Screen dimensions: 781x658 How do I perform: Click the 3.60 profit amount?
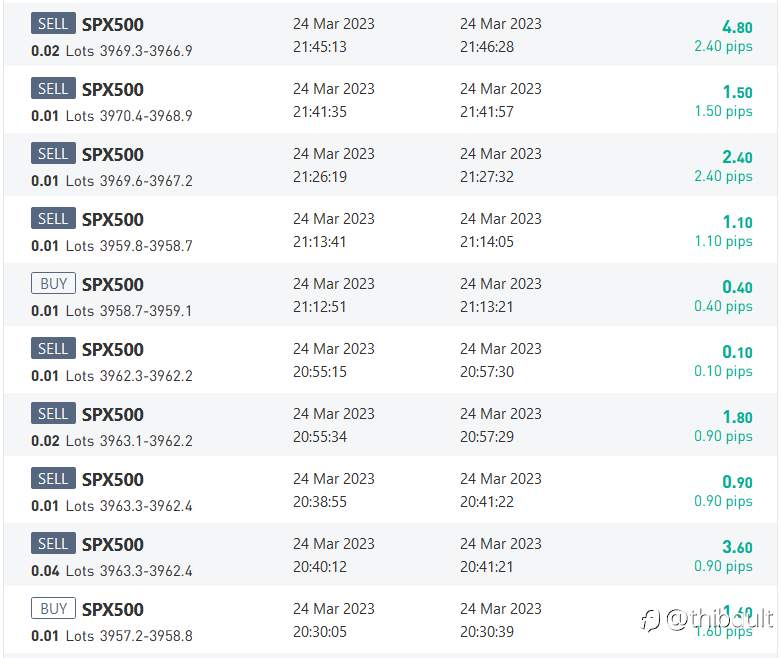pyautogui.click(x=737, y=547)
